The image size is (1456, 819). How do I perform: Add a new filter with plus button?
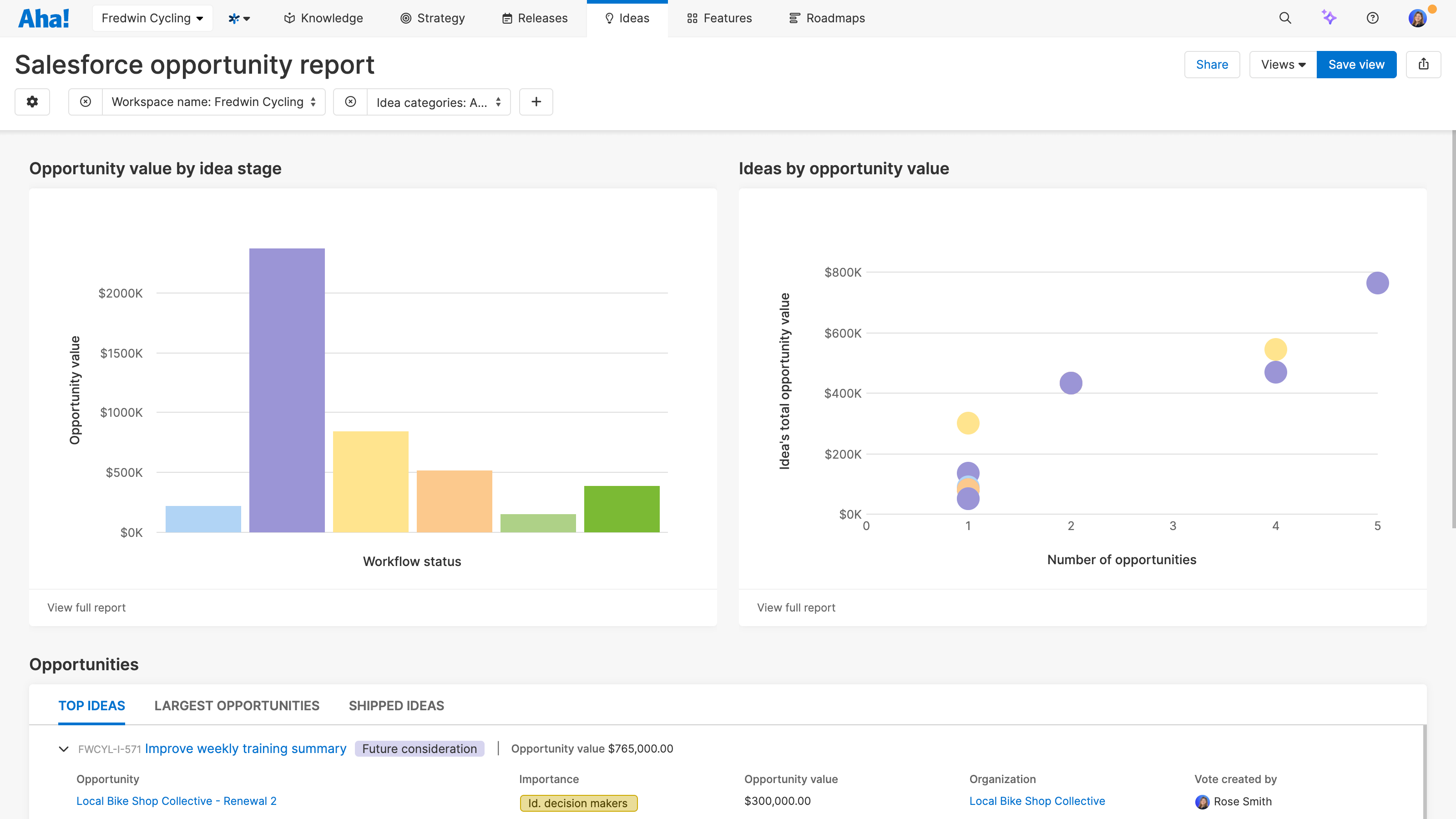point(536,102)
